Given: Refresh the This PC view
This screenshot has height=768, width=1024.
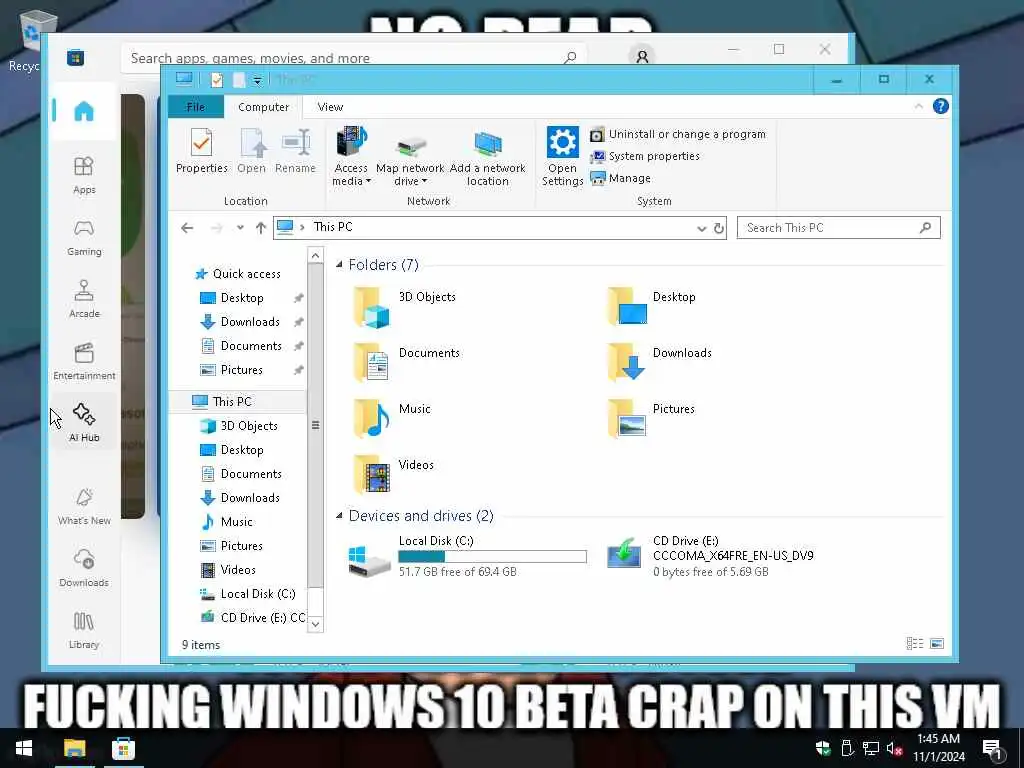Looking at the screenshot, I should tap(718, 229).
